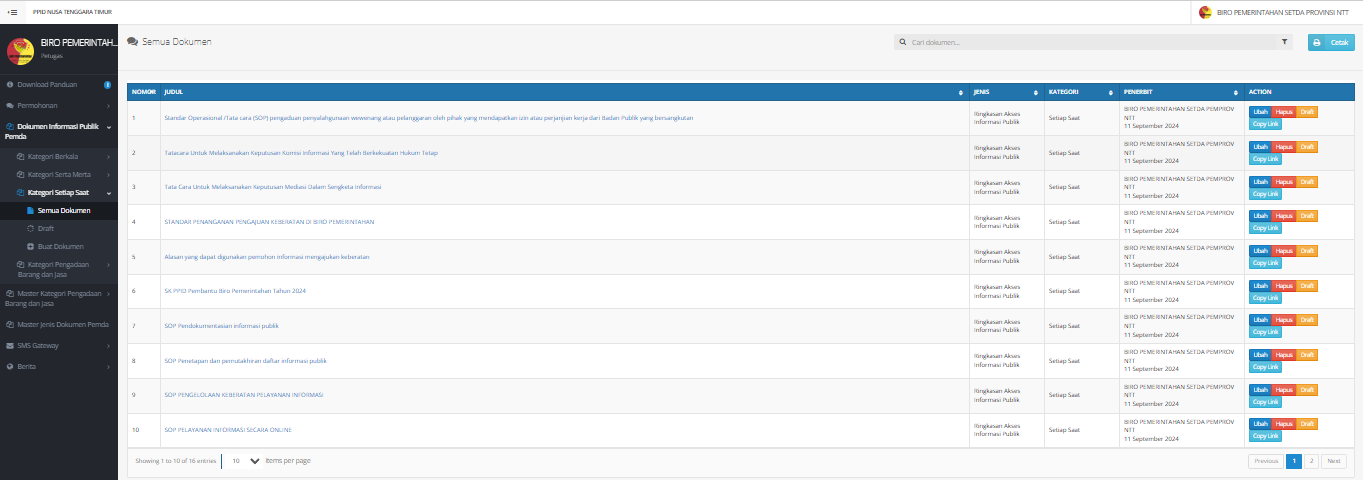Screen dimensions: 1363x480
Task: Go to Next page
Action: point(1334,461)
